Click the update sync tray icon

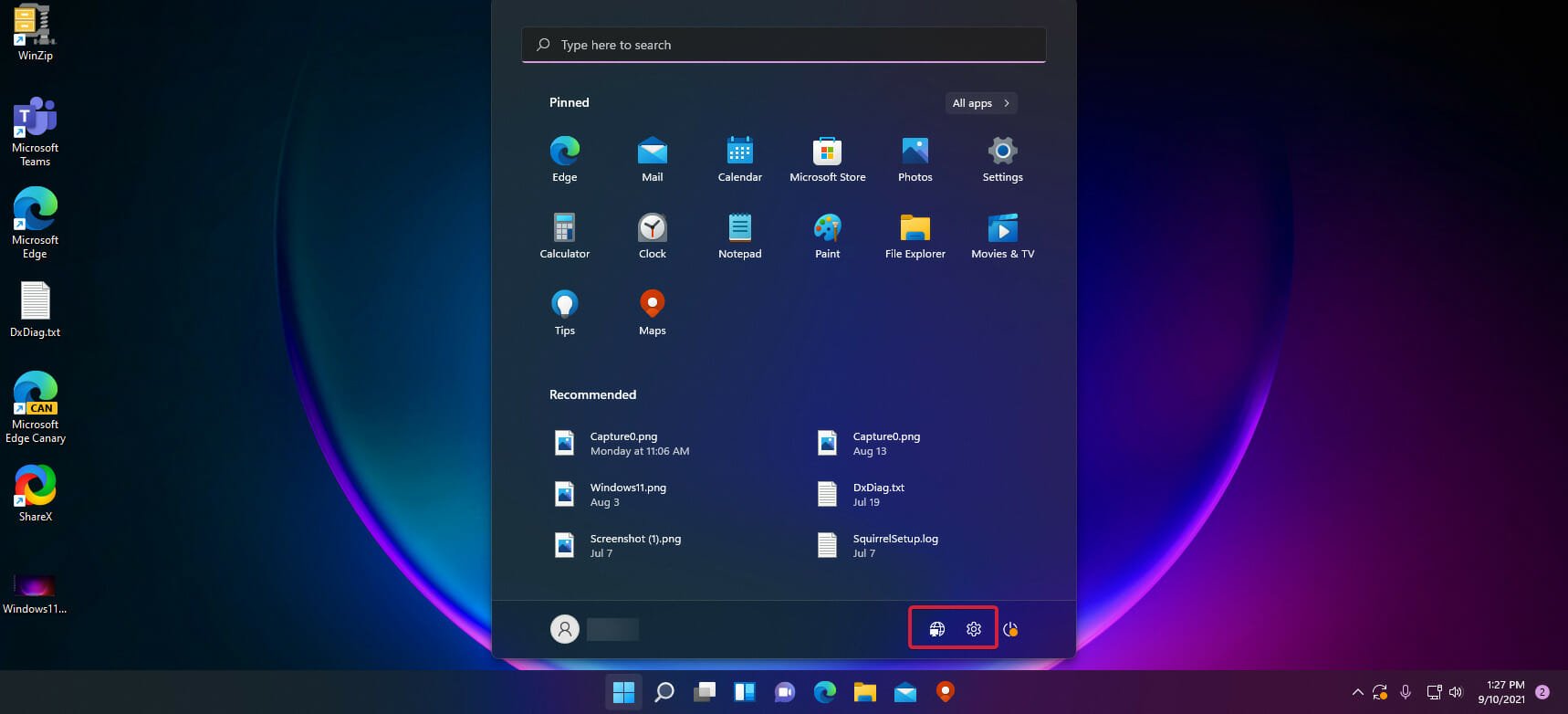pyautogui.click(x=1380, y=692)
